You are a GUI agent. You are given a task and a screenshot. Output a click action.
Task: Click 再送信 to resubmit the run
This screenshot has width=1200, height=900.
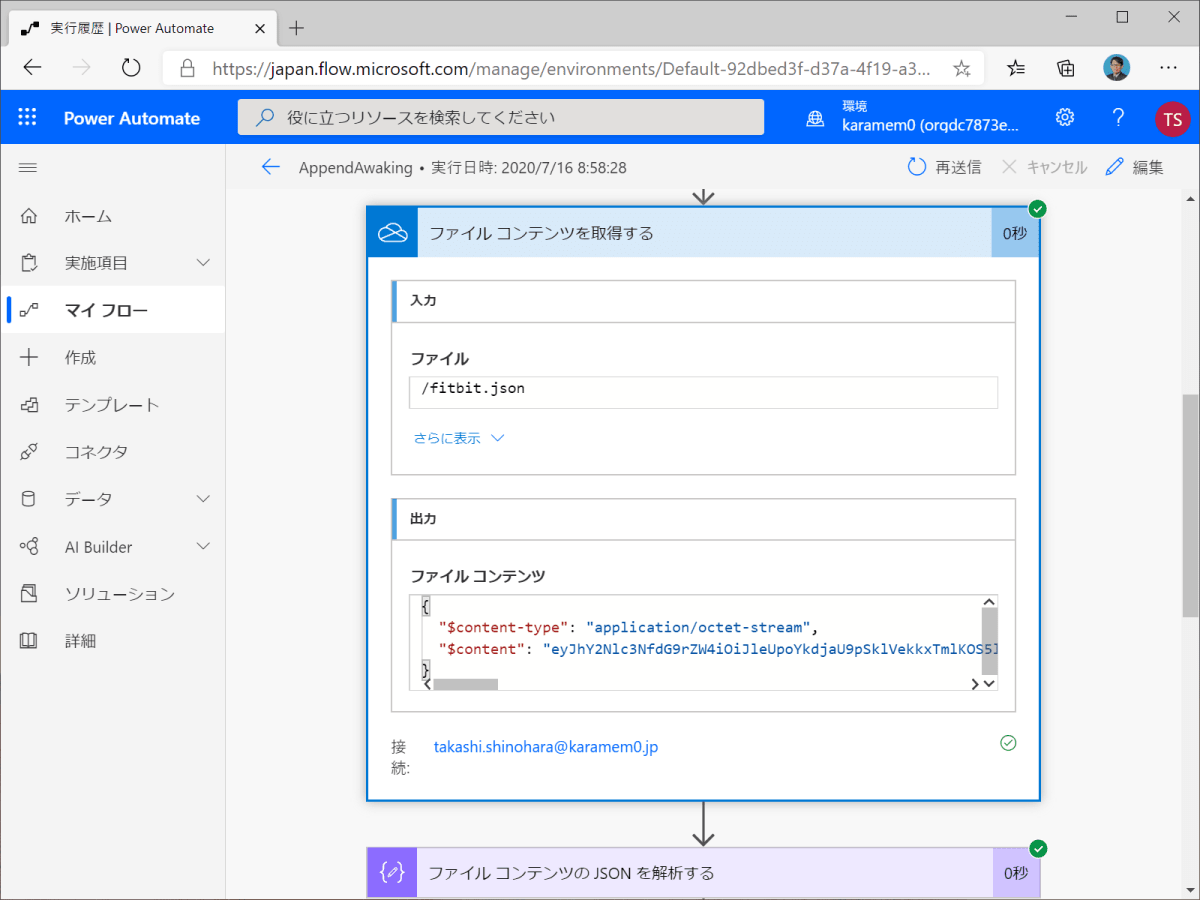click(944, 167)
